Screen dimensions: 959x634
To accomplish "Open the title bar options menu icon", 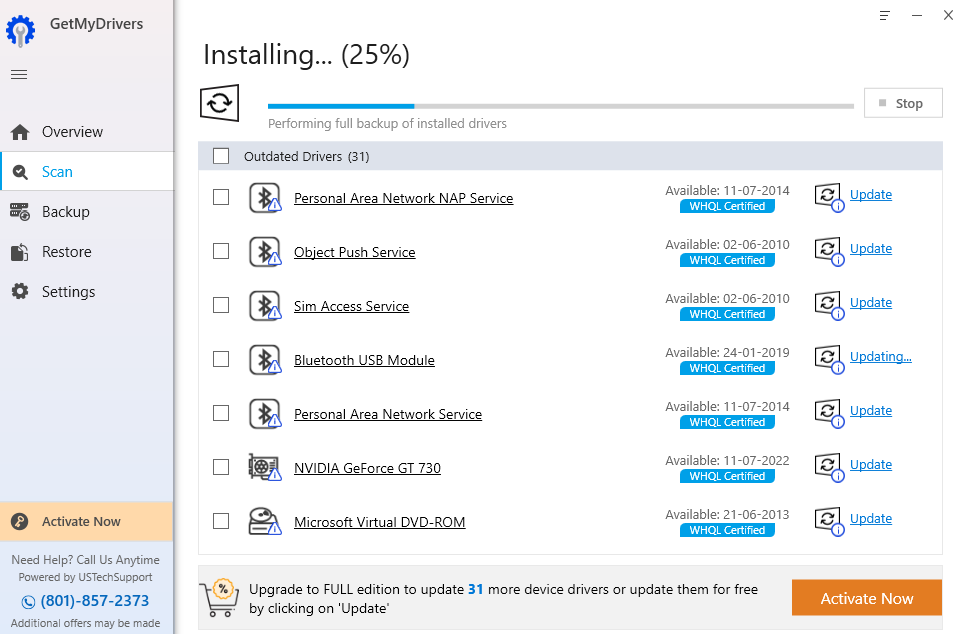I will point(884,15).
